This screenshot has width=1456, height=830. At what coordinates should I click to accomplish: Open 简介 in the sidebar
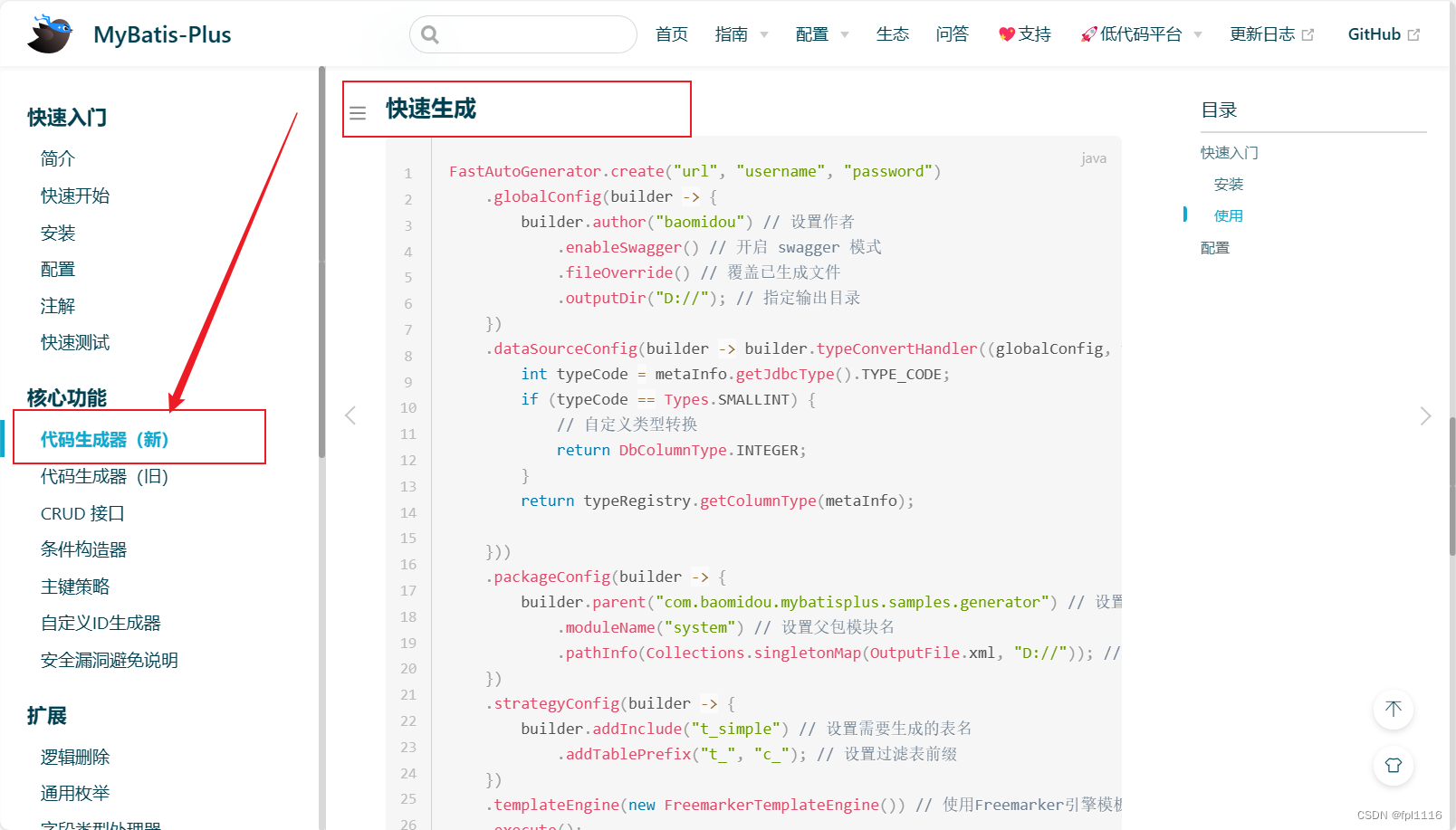(x=58, y=158)
